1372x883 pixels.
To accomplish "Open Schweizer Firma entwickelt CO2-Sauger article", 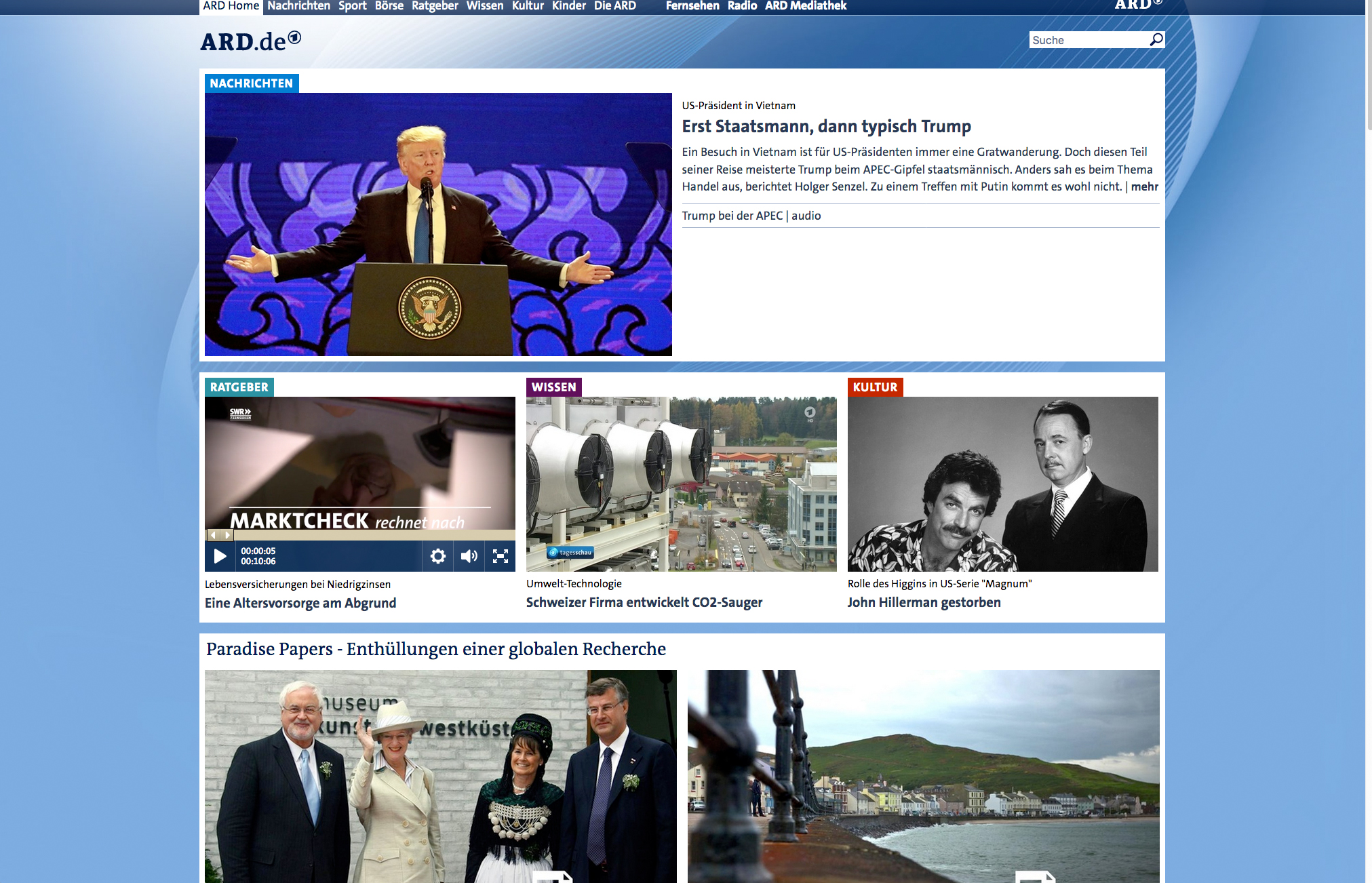I will (644, 602).
